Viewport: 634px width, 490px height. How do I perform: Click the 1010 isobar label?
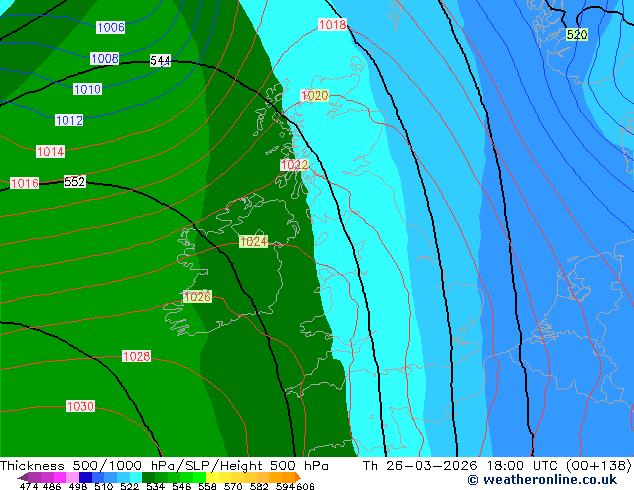coord(87,89)
